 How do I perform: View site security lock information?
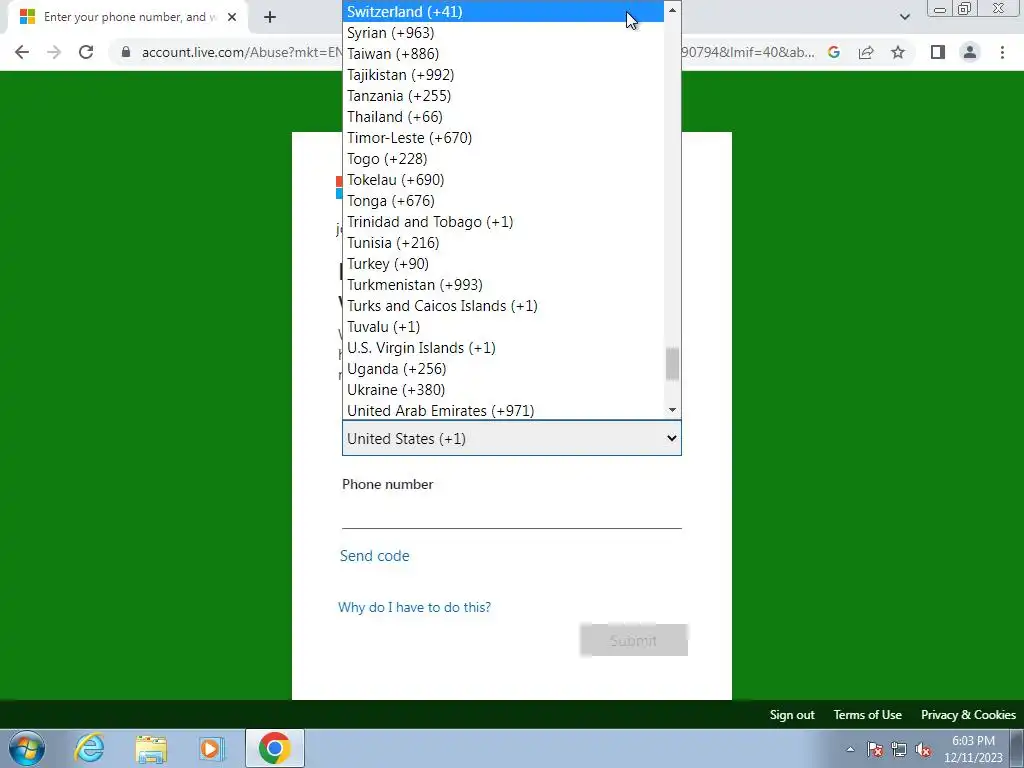point(126,52)
